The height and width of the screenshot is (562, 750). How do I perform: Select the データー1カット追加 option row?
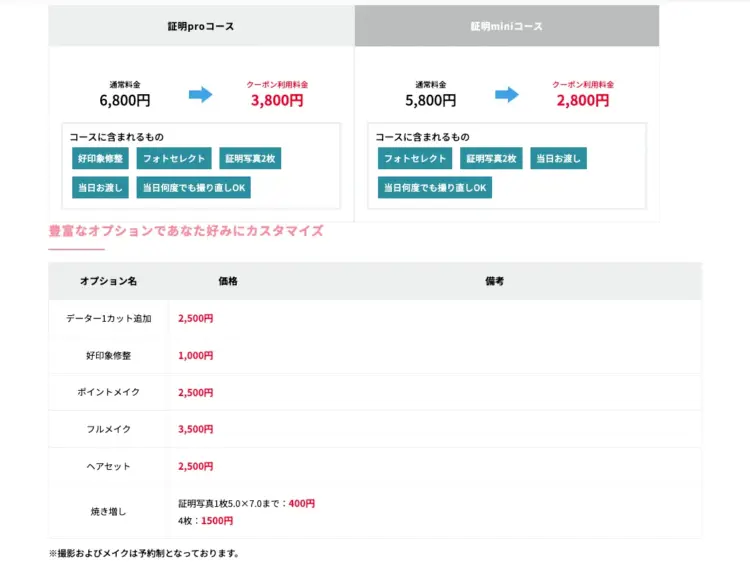click(108, 318)
